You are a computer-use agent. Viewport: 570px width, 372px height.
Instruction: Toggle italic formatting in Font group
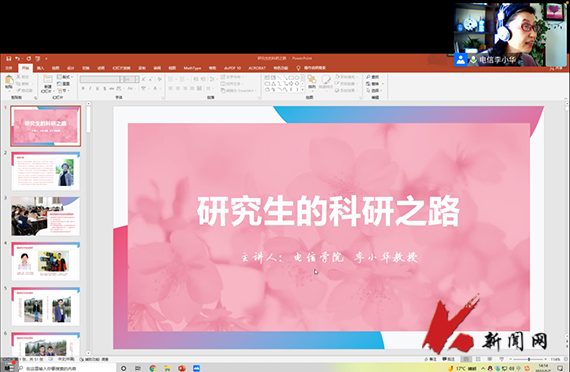90,88
